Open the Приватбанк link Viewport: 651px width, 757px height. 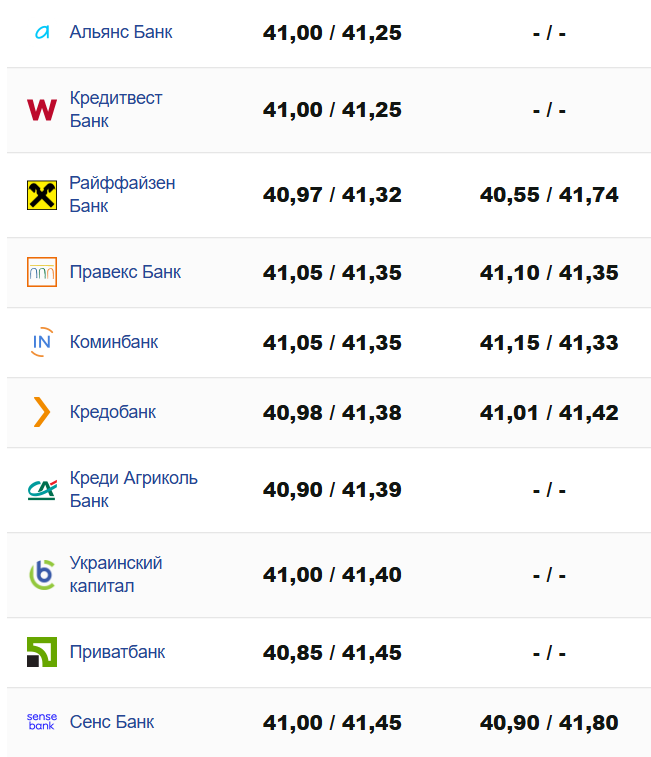point(117,652)
